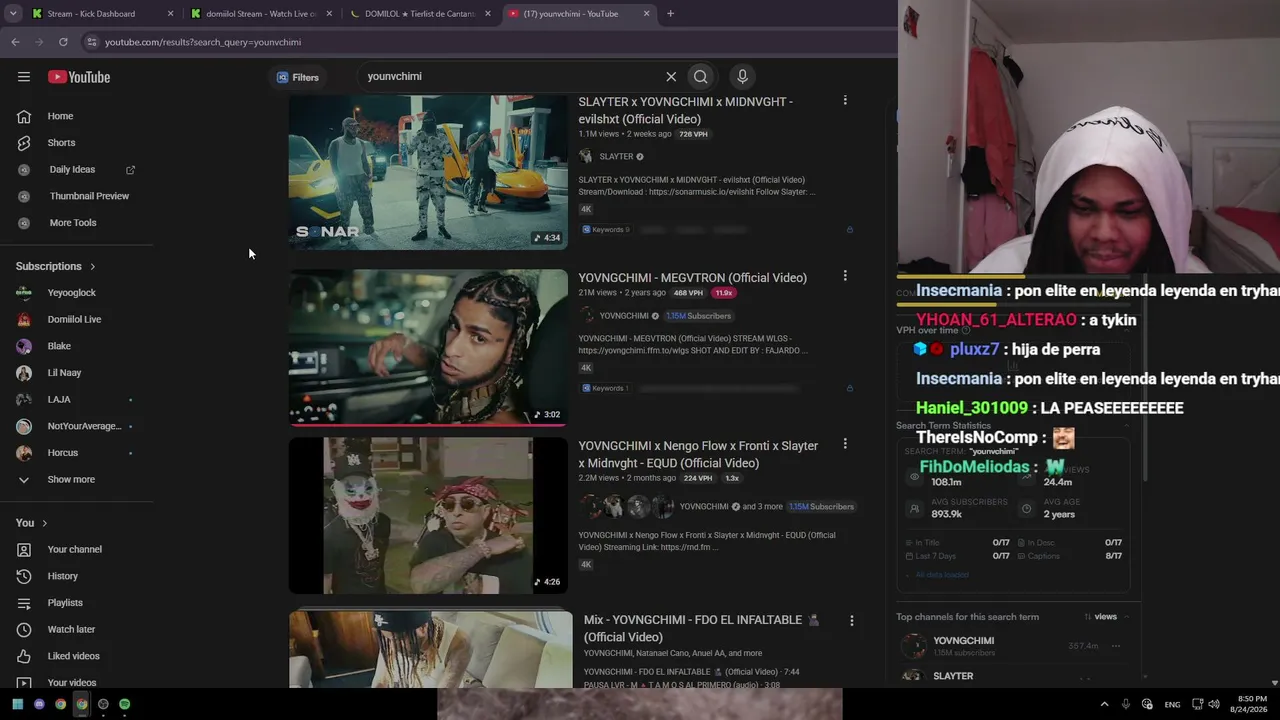Viewport: 1280px width, 720px height.
Task: Collapse the Top channels for this search term panel
Action: click(1127, 617)
